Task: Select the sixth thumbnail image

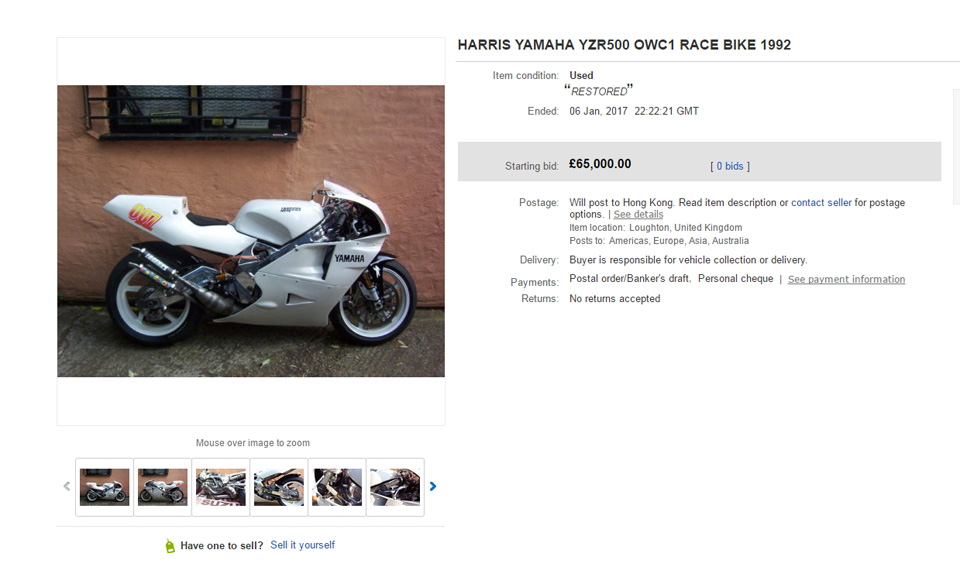Action: [395, 487]
